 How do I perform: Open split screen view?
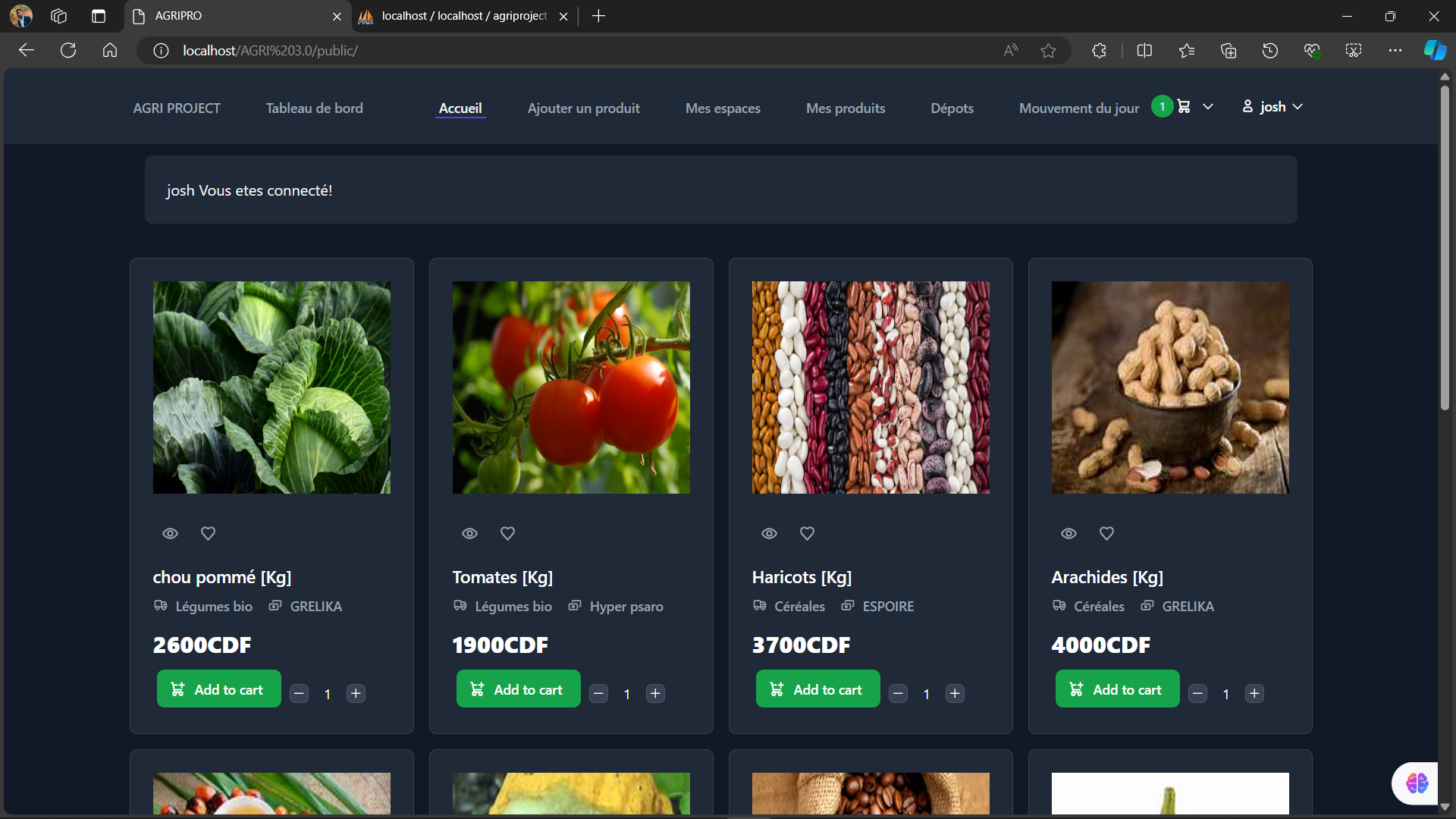click(1145, 51)
